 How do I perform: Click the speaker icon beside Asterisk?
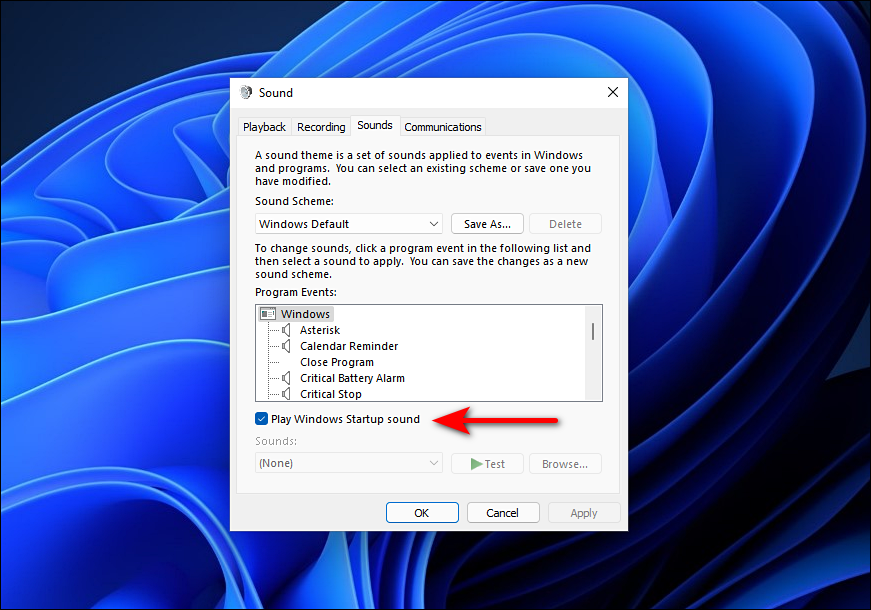[288, 330]
